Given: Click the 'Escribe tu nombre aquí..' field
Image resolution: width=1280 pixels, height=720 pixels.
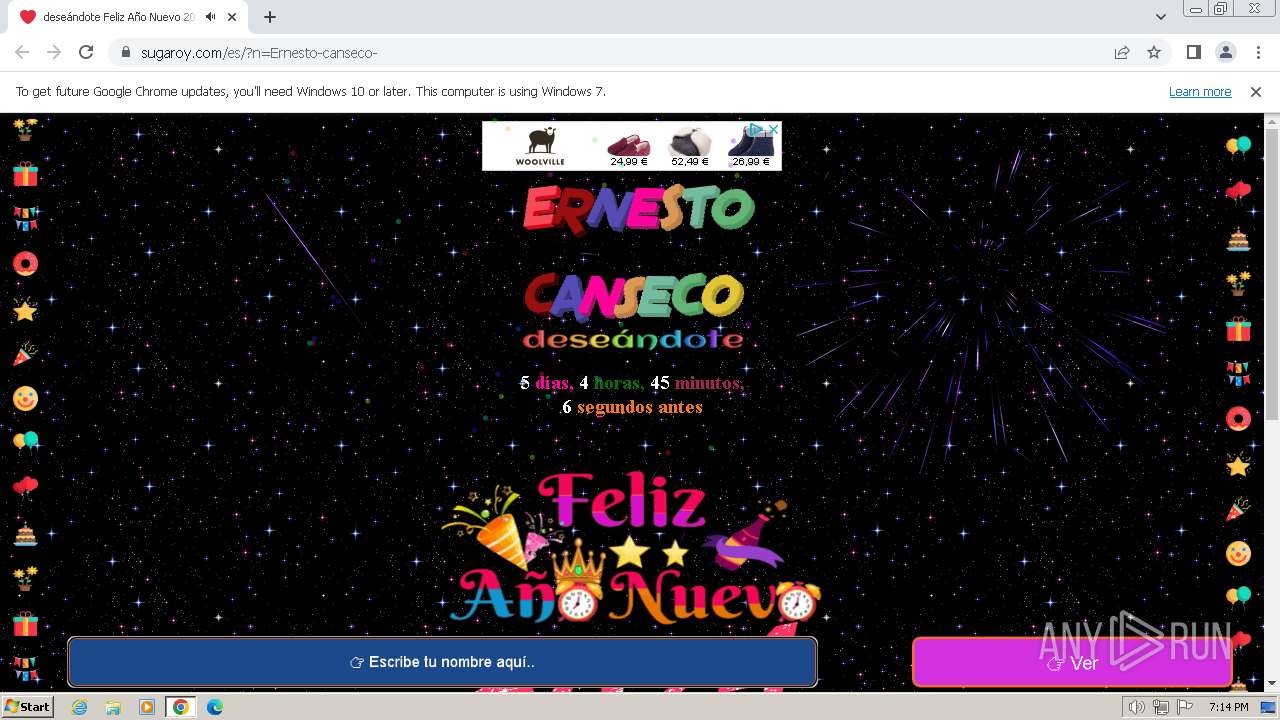Looking at the screenshot, I should pyautogui.click(x=442, y=662).
